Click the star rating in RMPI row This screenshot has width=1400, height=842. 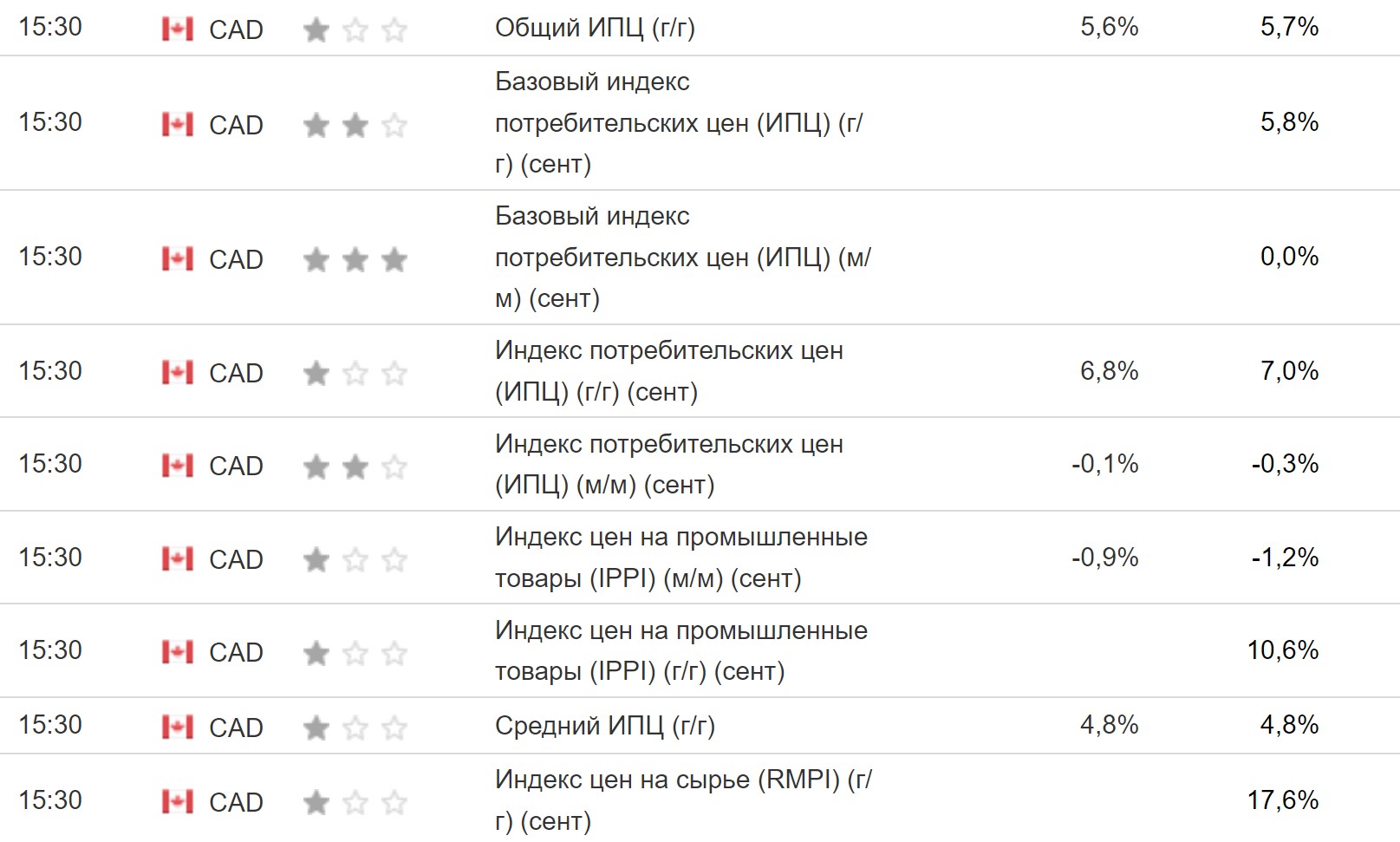(x=355, y=802)
